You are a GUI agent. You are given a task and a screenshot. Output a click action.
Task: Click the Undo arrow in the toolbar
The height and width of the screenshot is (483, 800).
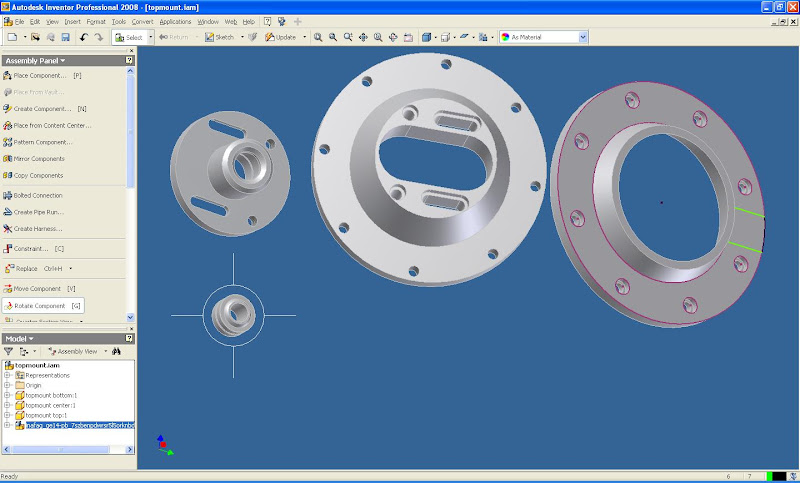pyautogui.click(x=84, y=37)
